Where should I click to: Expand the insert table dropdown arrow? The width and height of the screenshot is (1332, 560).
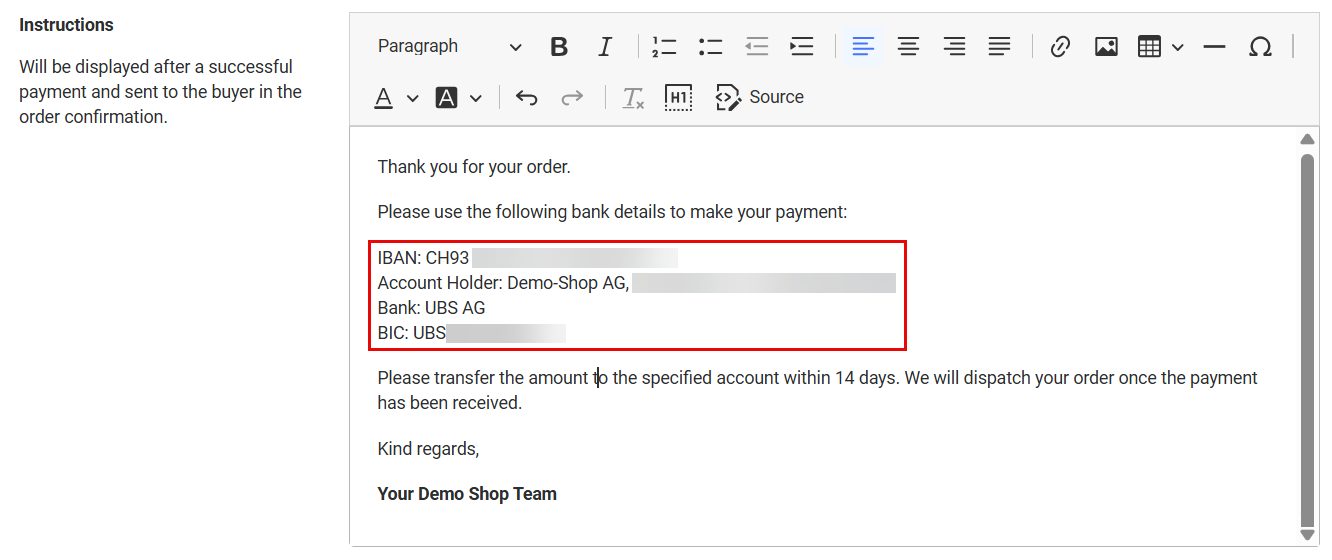pyautogui.click(x=1178, y=47)
